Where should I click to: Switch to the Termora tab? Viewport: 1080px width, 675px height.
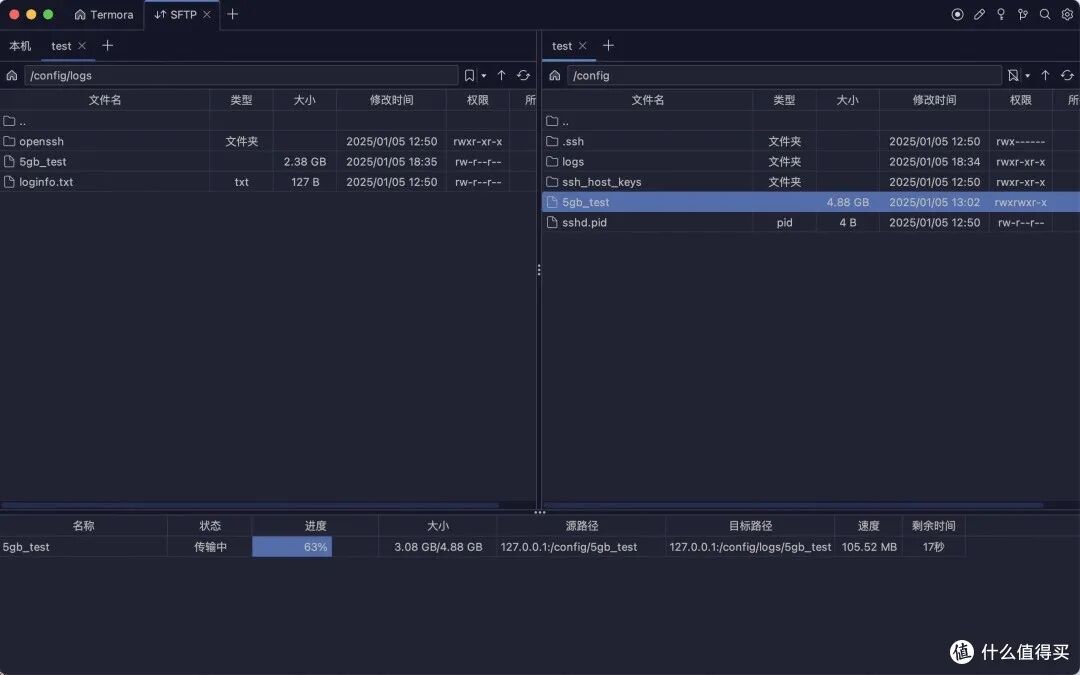coord(103,14)
